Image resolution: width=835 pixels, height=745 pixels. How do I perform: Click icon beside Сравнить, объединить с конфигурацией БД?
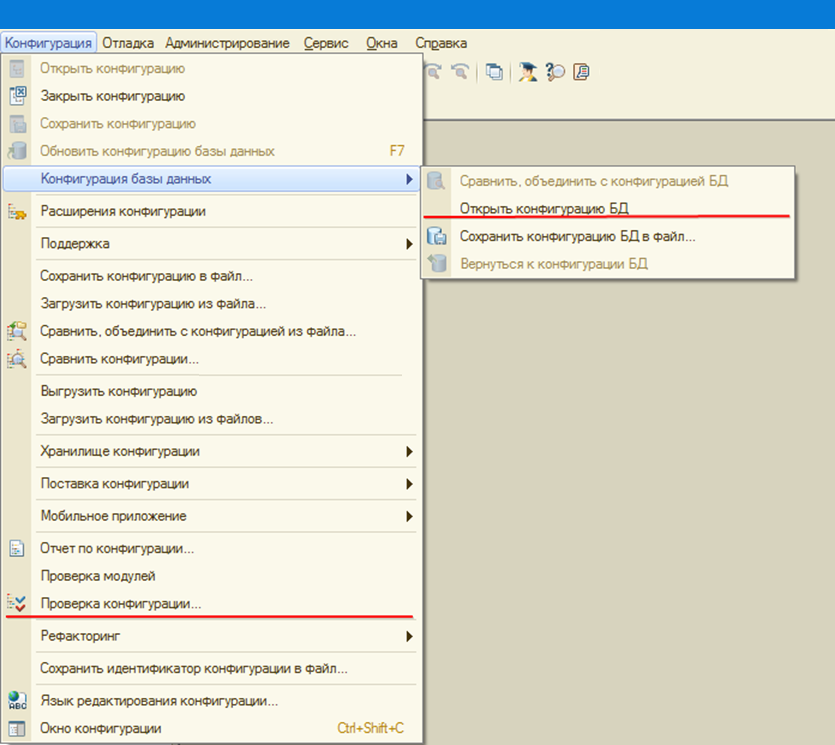[436, 181]
